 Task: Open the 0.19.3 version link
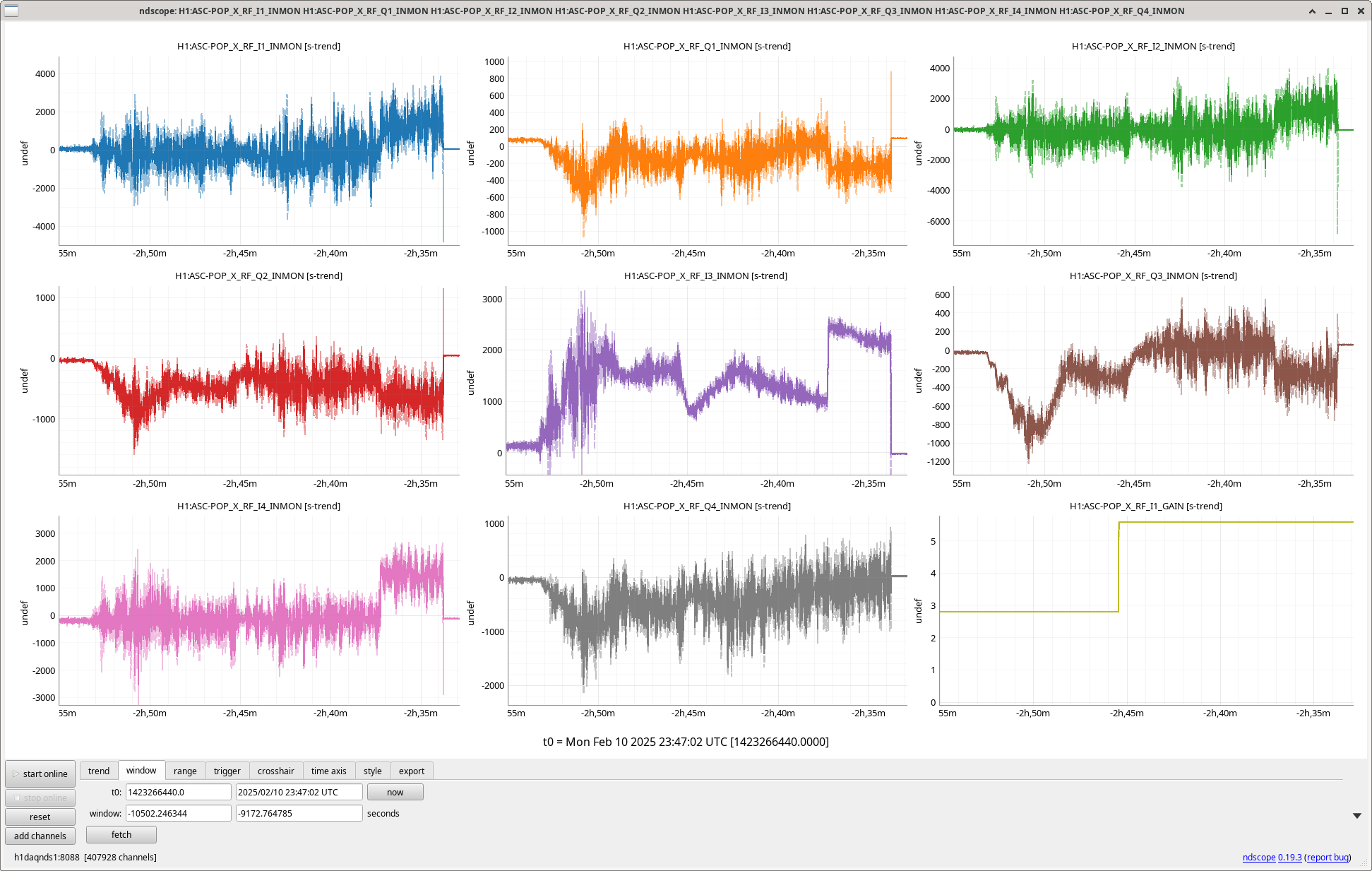coord(1290,857)
